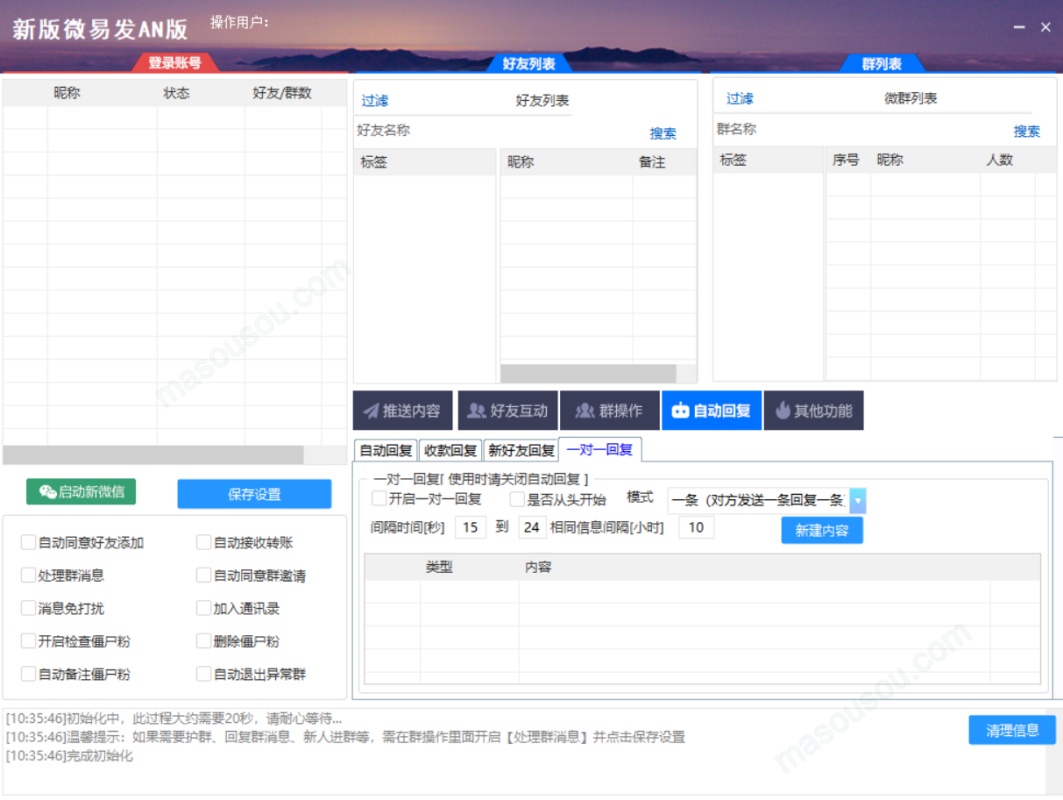This screenshot has height=800, width=1063.
Task: Click the flame icon on 其他功能
Action: pyautogui.click(x=783, y=410)
